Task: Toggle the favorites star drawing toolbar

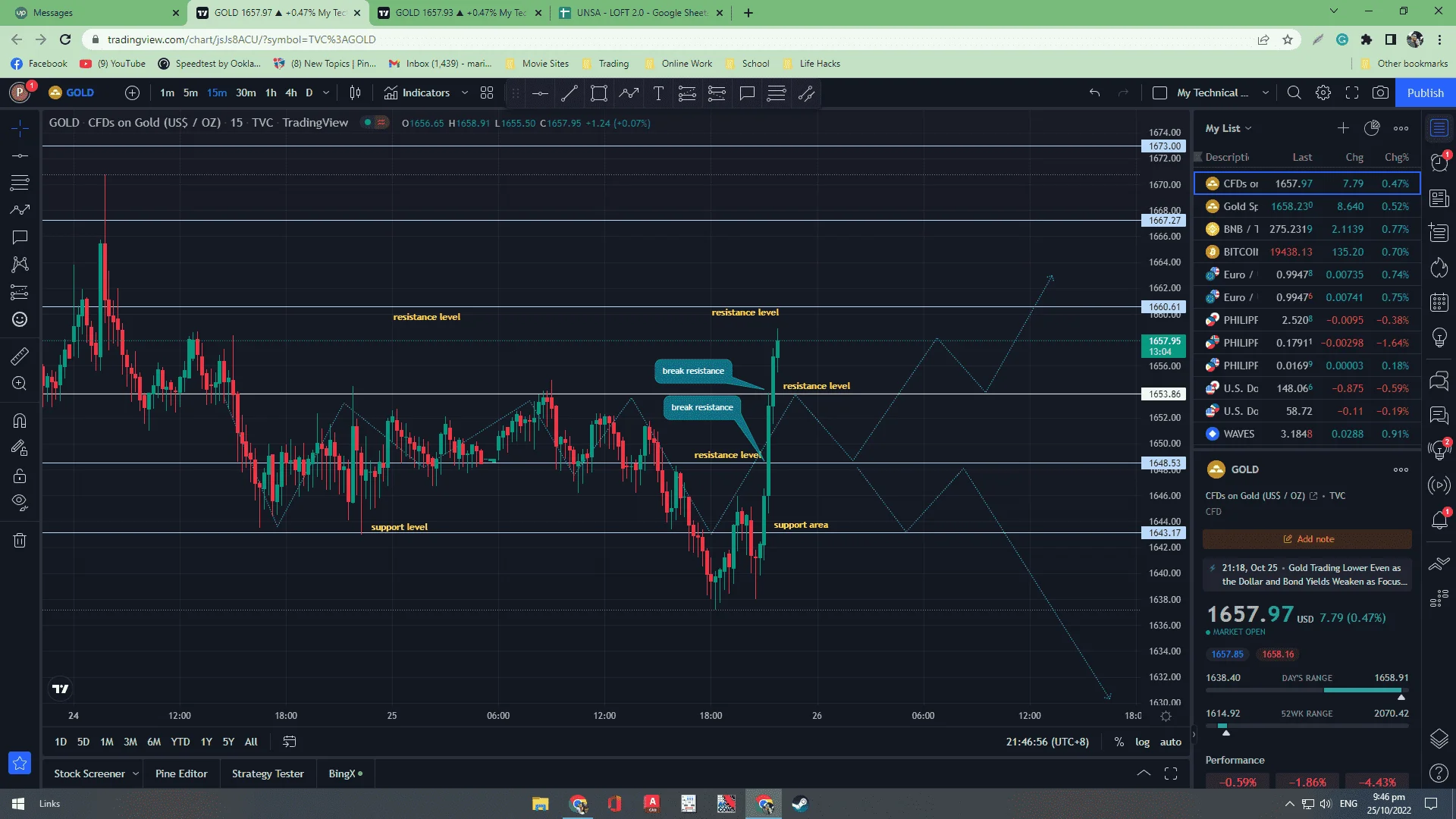Action: pyautogui.click(x=20, y=763)
